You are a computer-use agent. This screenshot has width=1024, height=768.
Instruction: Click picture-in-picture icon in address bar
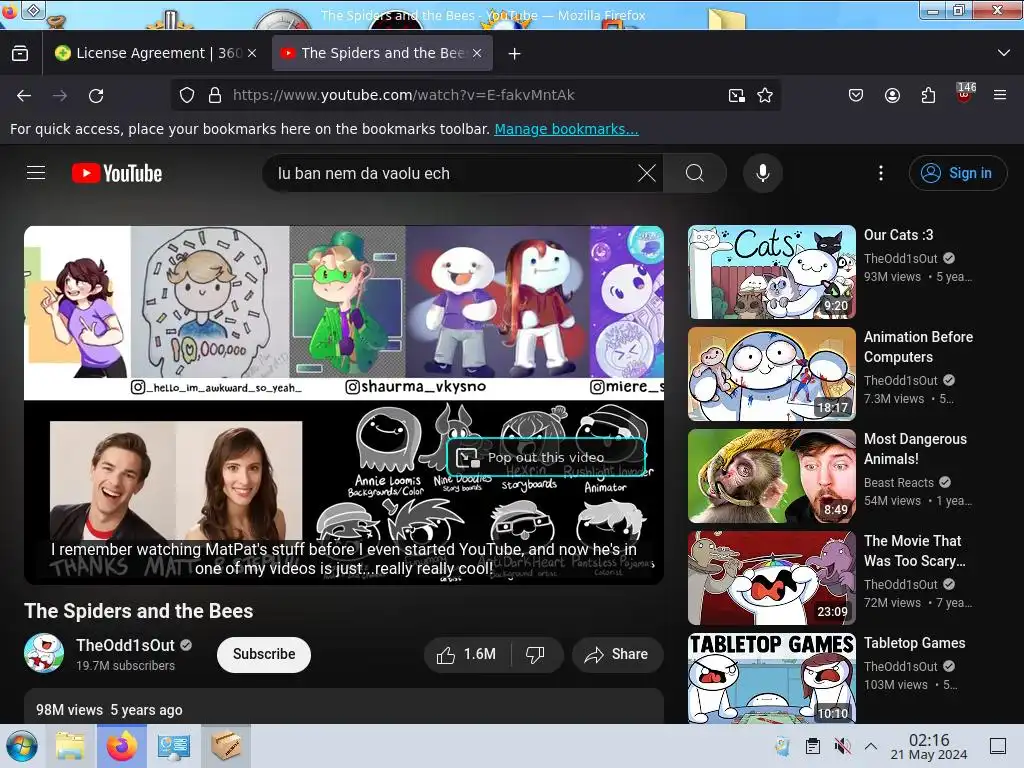[x=737, y=95]
